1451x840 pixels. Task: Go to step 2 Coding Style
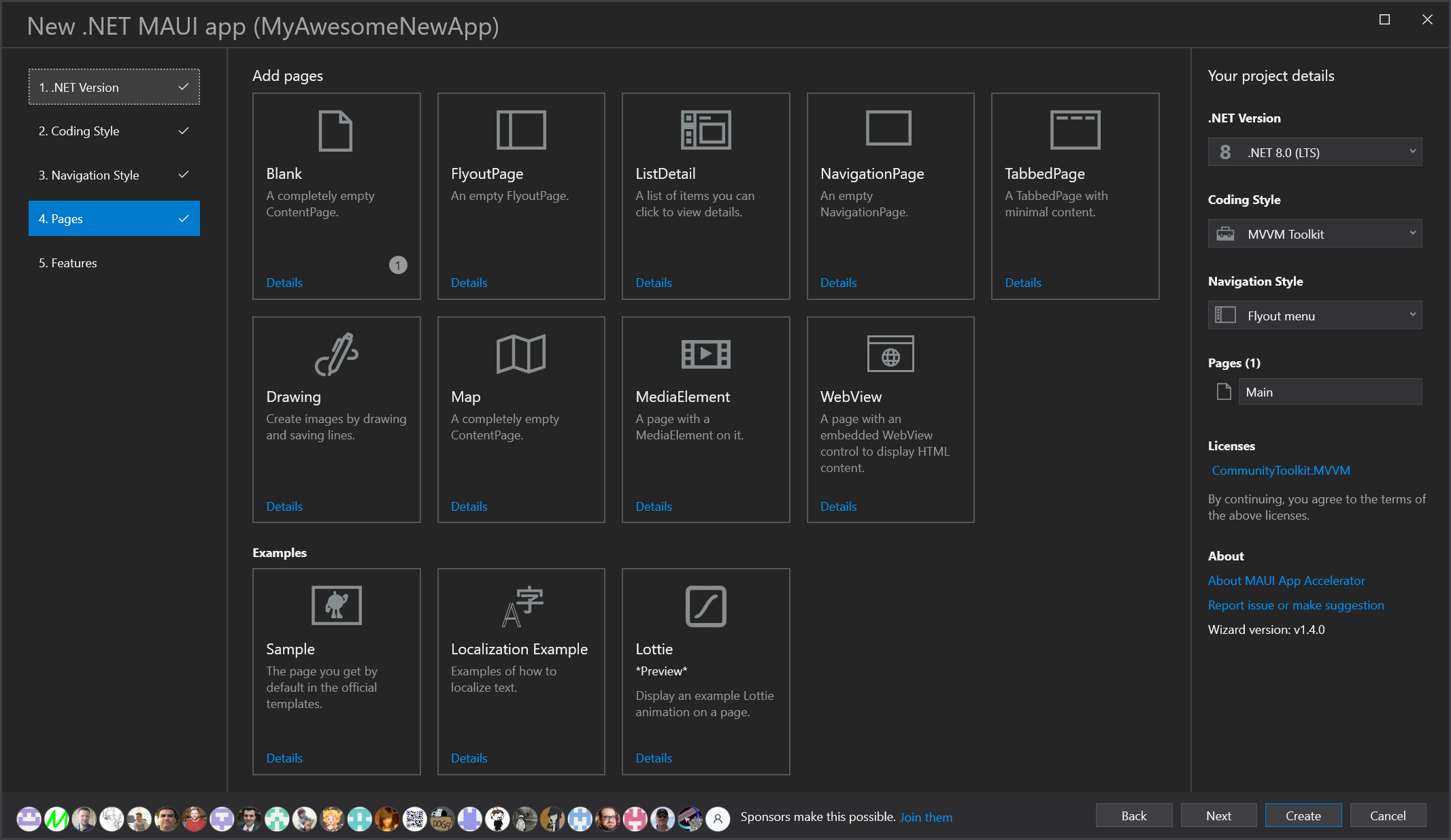tap(114, 131)
